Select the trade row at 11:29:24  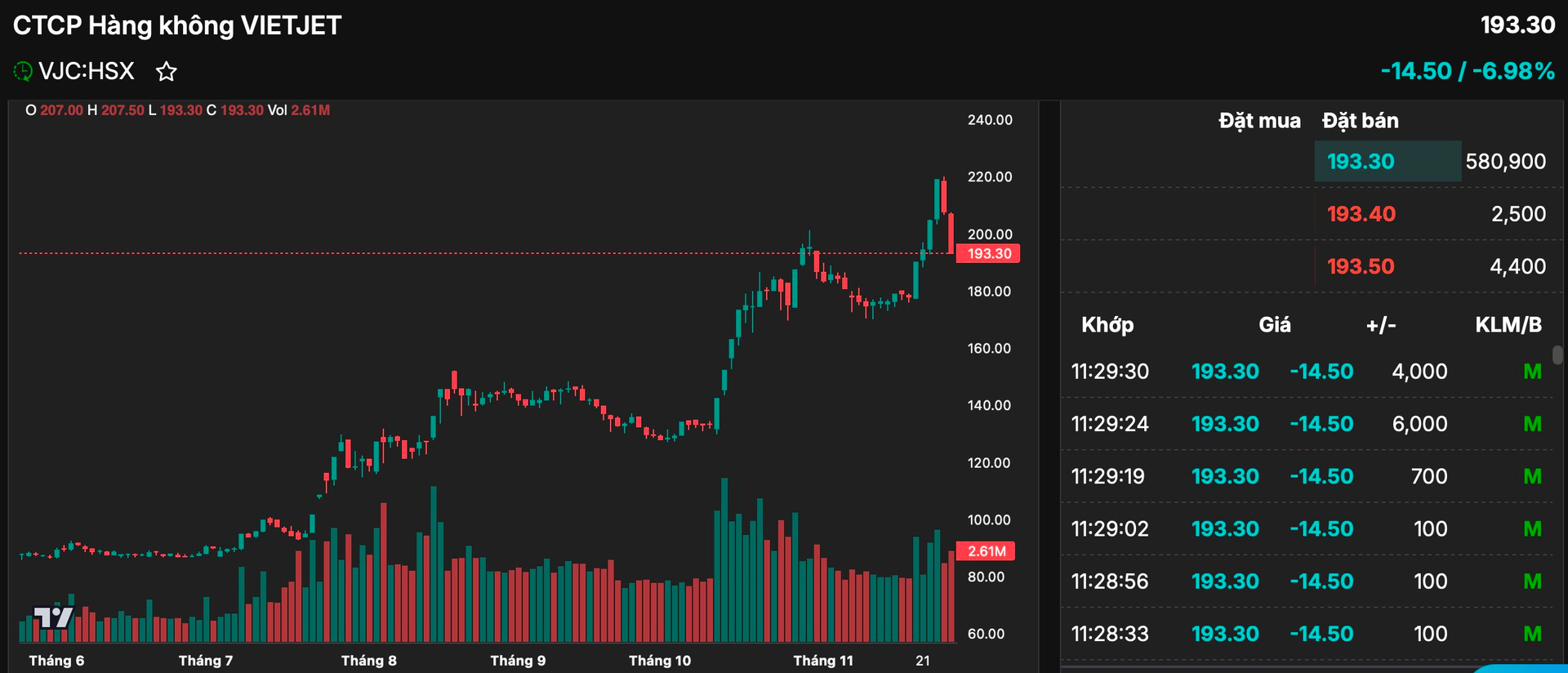[x=1307, y=424]
